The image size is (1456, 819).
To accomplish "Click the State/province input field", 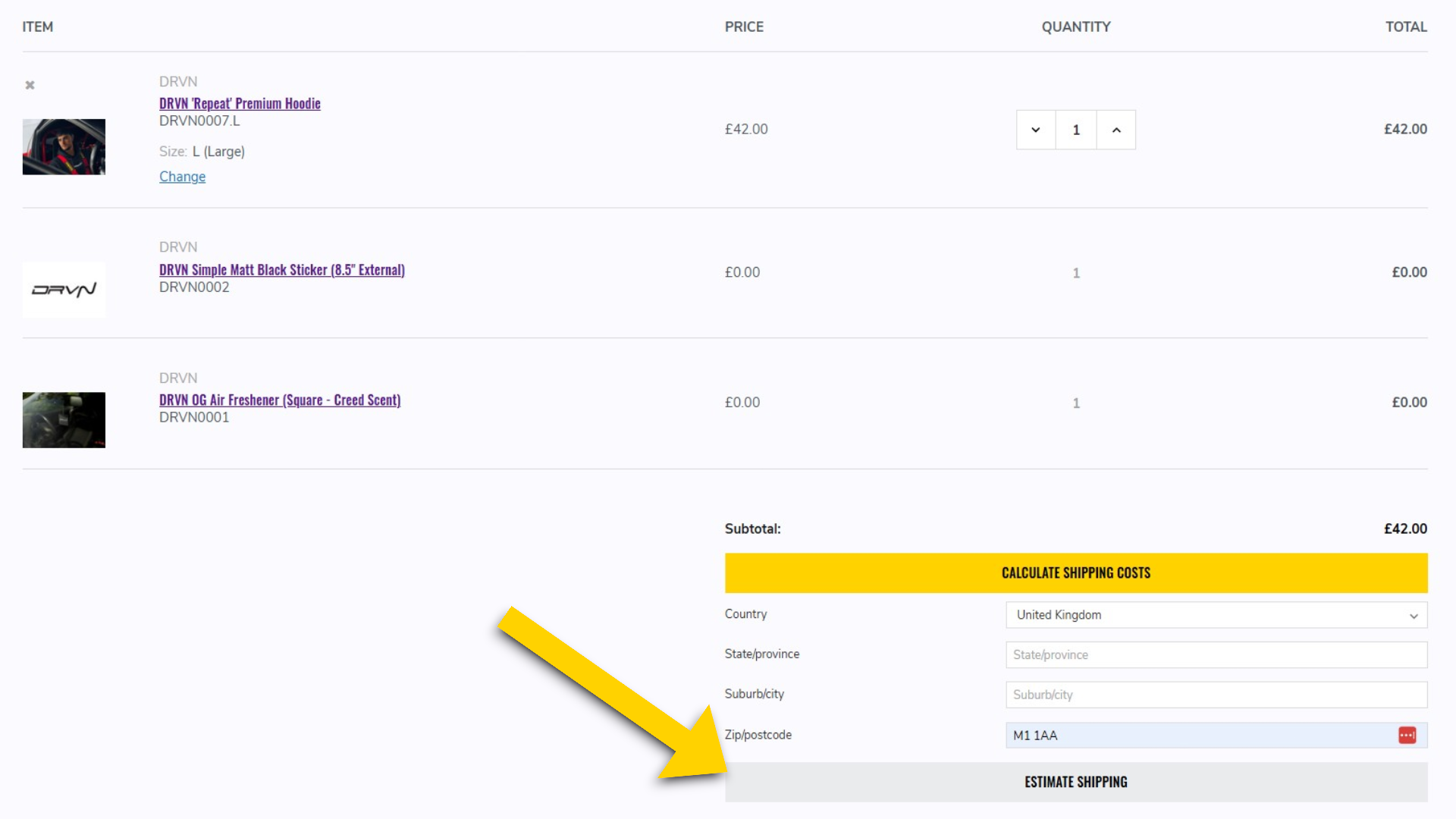I will pos(1216,654).
